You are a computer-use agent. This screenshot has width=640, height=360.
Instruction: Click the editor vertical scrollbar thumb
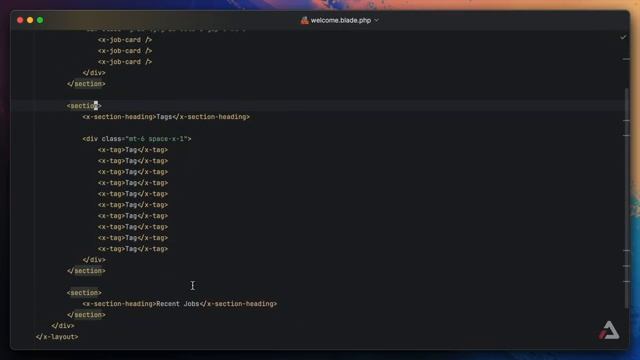627,198
